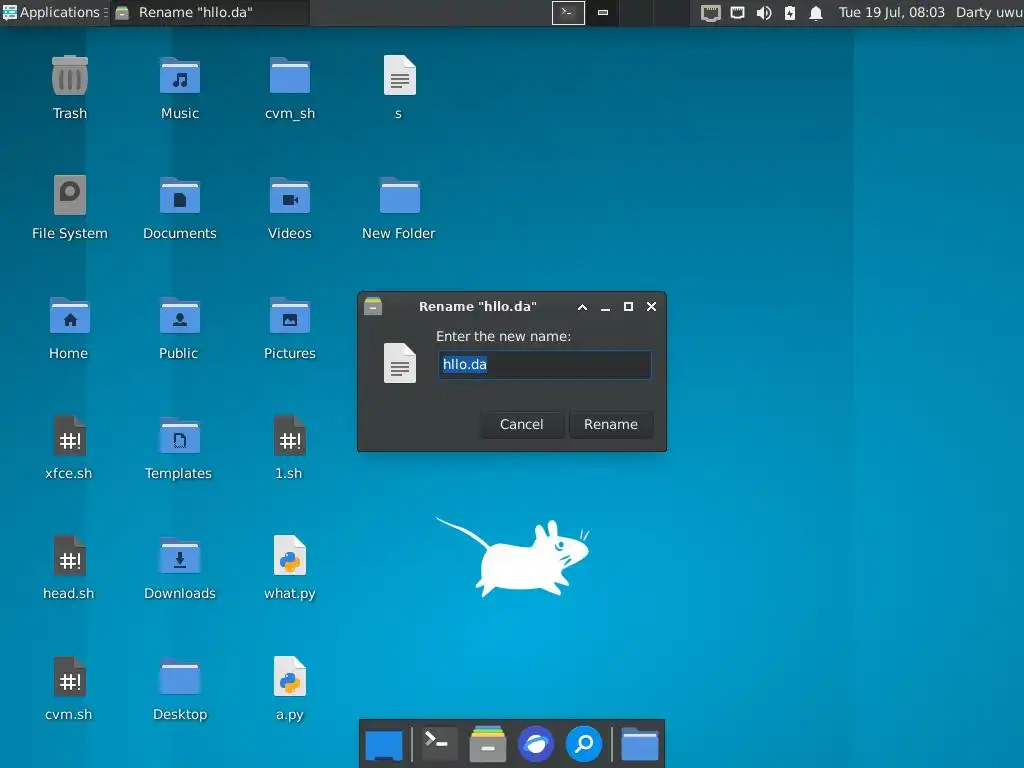The height and width of the screenshot is (768, 1024).
Task: Select the Music folder icon
Action: (180, 76)
